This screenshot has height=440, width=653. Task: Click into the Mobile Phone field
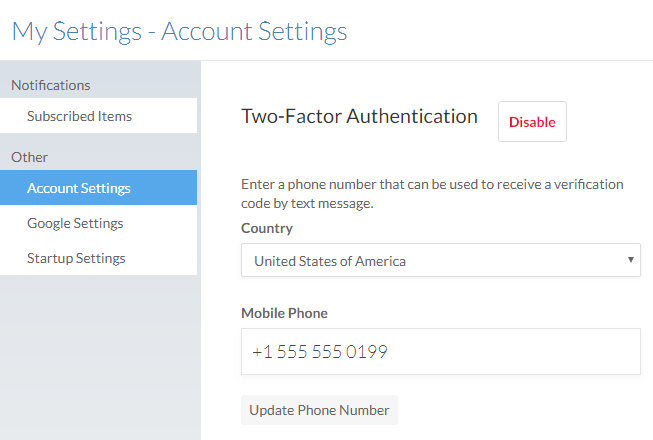pyautogui.click(x=441, y=351)
